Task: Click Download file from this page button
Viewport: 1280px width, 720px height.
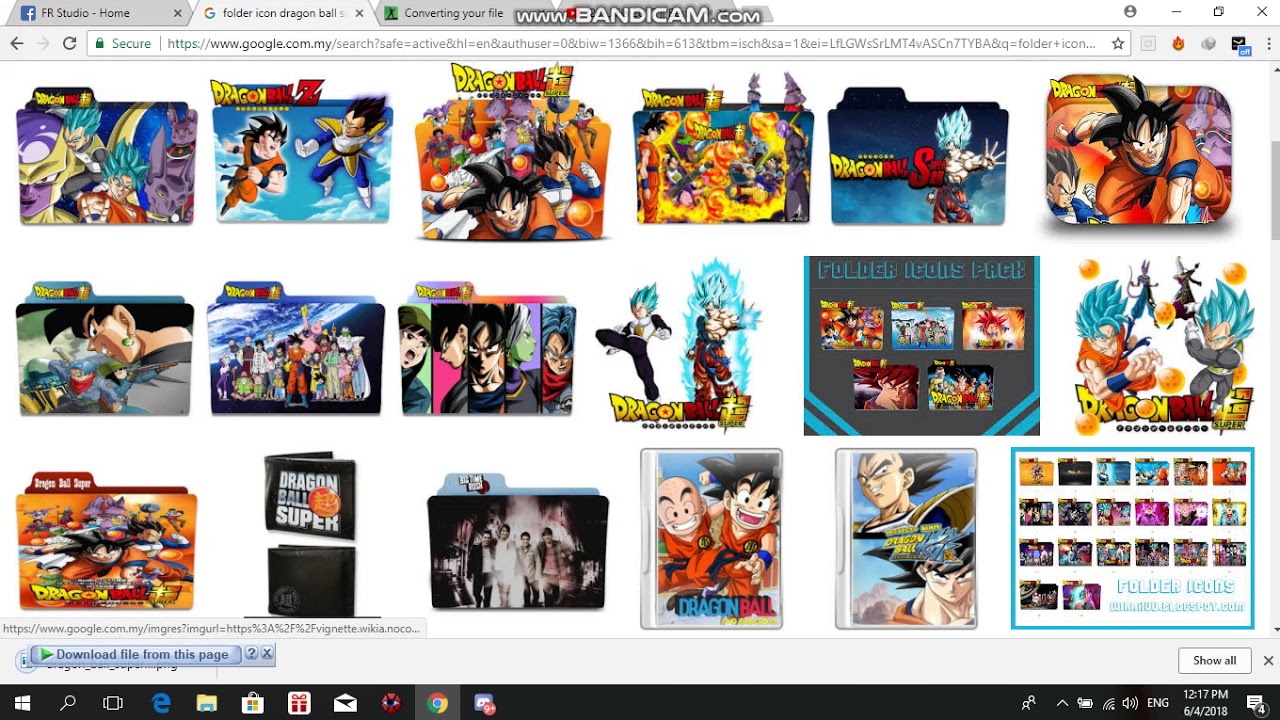Action: pos(136,654)
